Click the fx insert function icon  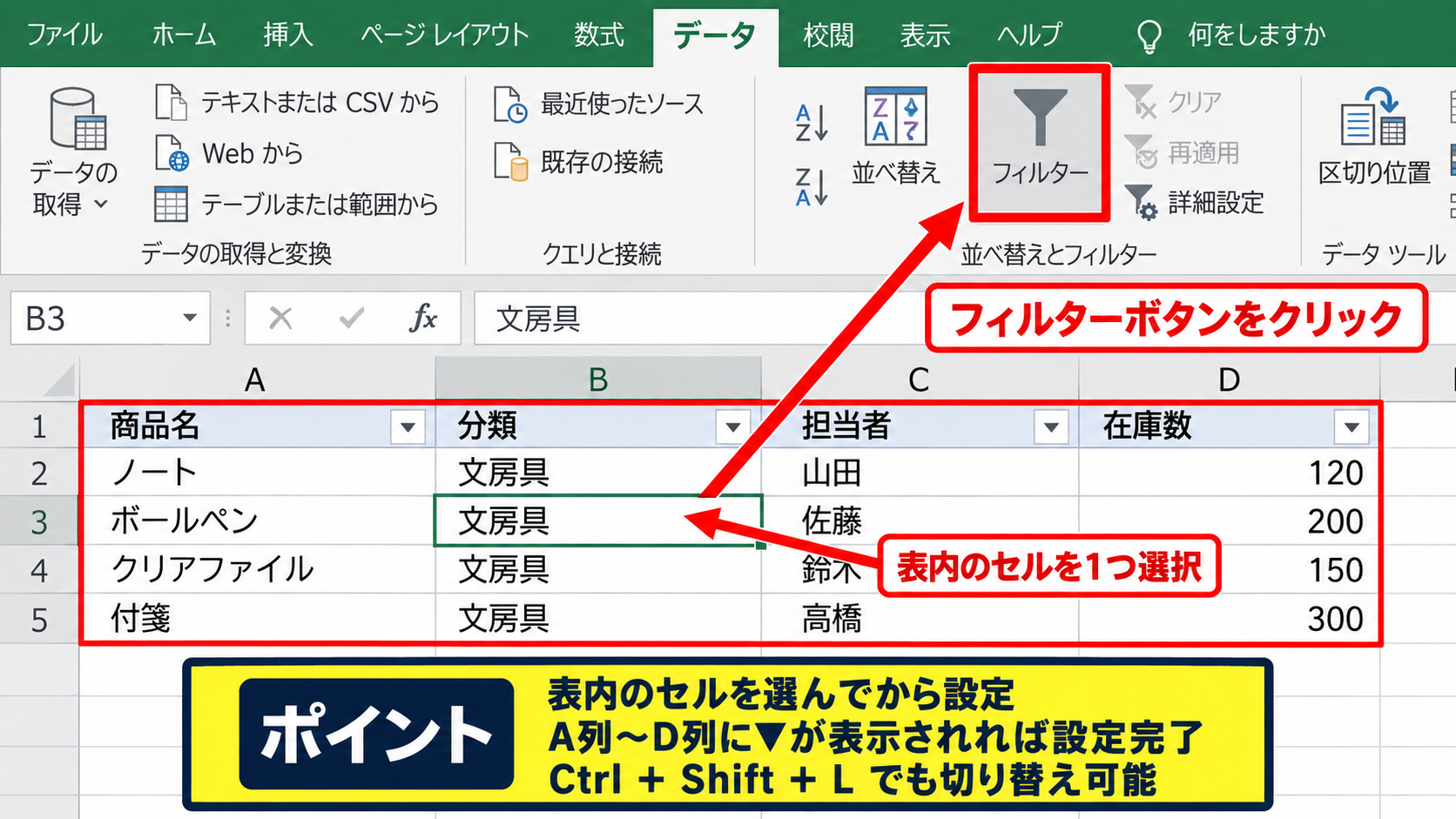(x=423, y=319)
